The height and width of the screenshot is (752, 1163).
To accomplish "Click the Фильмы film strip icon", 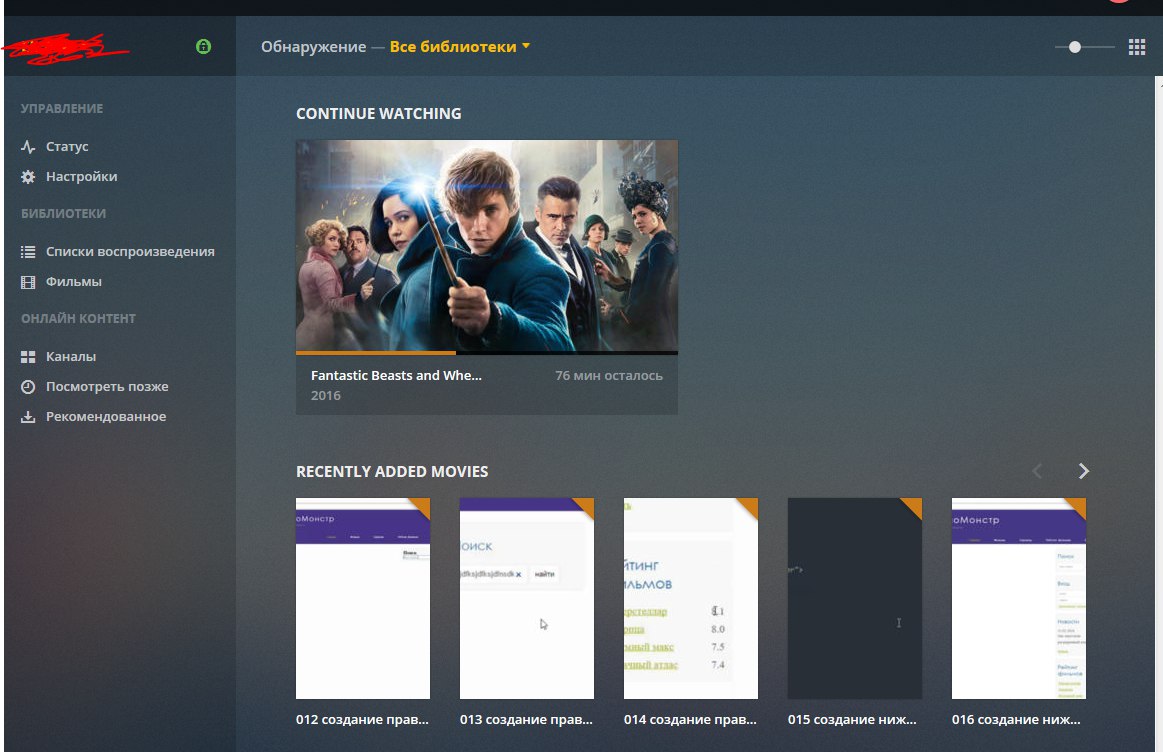I will [28, 282].
